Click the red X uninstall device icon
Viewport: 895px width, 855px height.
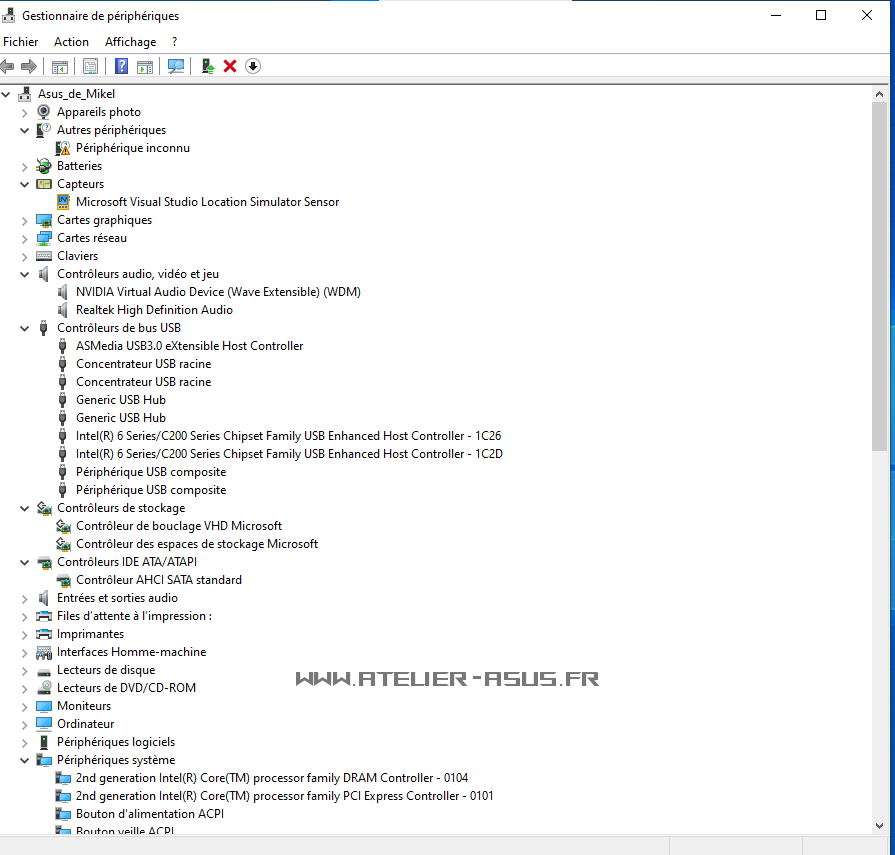(x=230, y=66)
